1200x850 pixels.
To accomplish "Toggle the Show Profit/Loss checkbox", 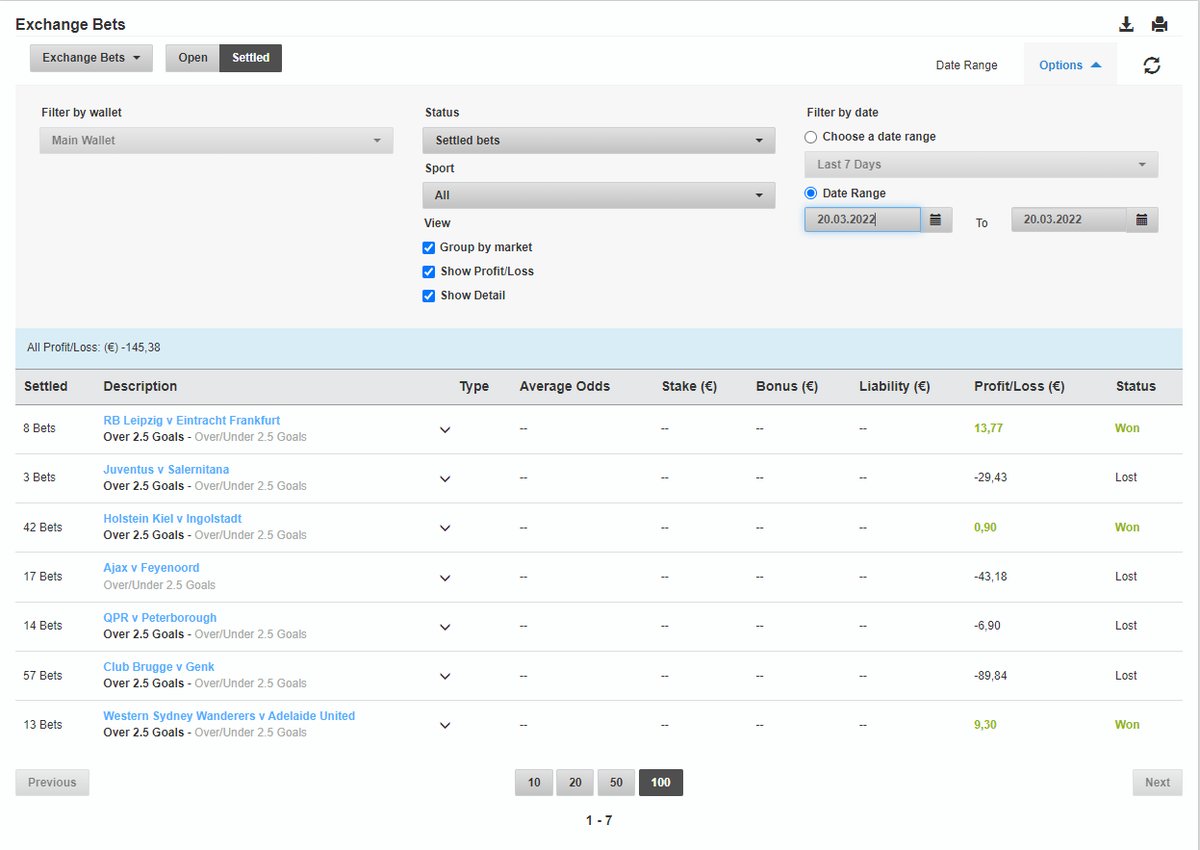I will pos(429,272).
